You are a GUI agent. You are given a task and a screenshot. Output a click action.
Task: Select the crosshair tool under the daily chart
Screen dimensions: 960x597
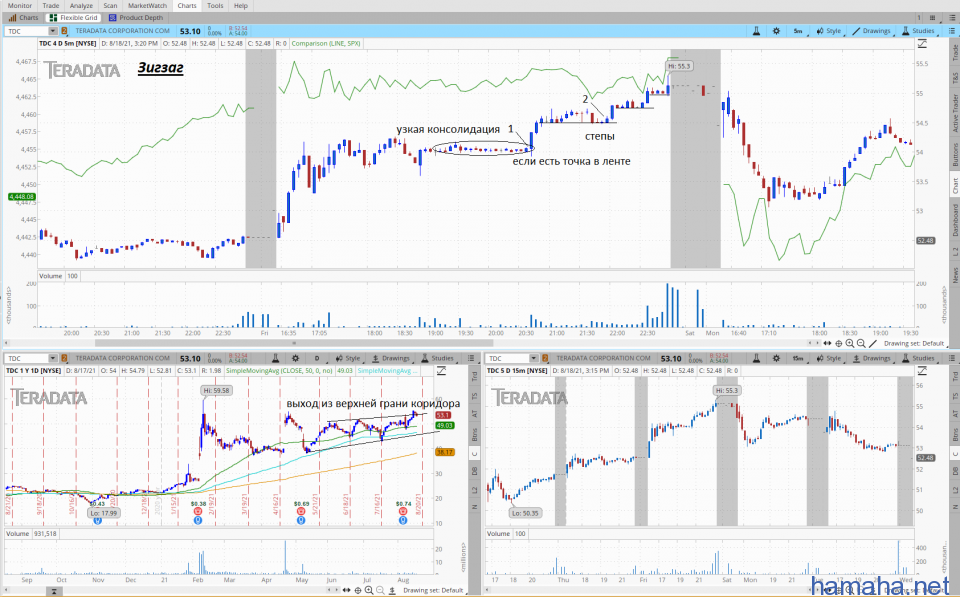358,590
